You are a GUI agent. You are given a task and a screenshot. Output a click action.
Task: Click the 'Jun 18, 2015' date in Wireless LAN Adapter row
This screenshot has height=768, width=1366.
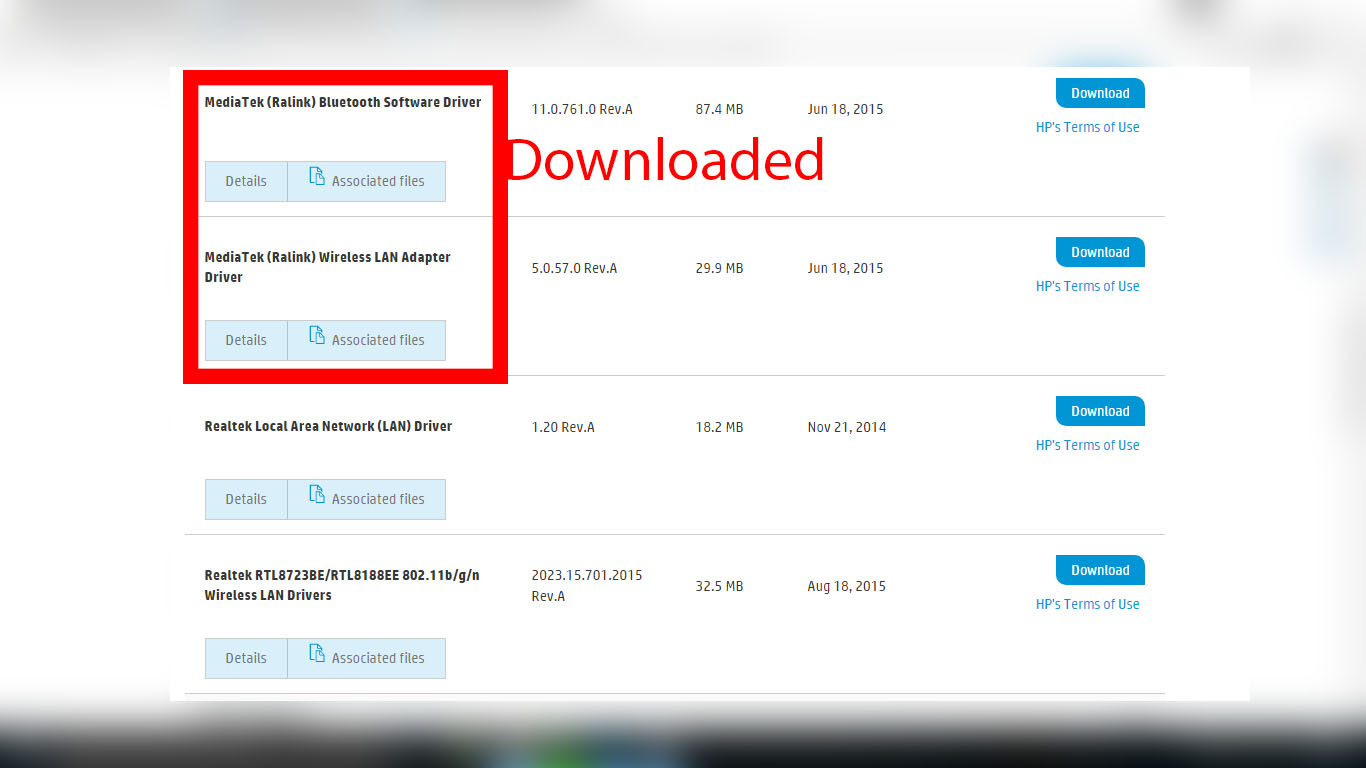(845, 268)
